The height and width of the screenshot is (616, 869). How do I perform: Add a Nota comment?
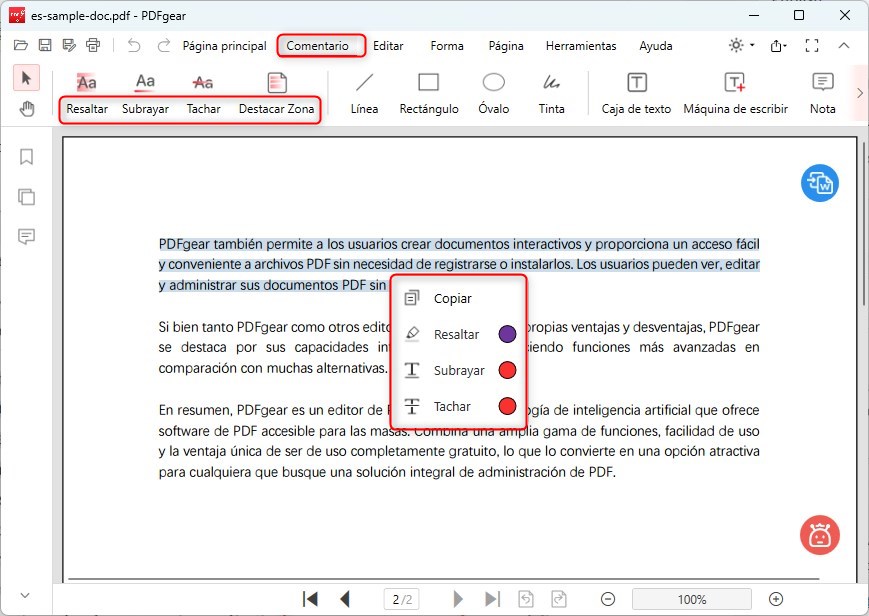tap(822, 94)
